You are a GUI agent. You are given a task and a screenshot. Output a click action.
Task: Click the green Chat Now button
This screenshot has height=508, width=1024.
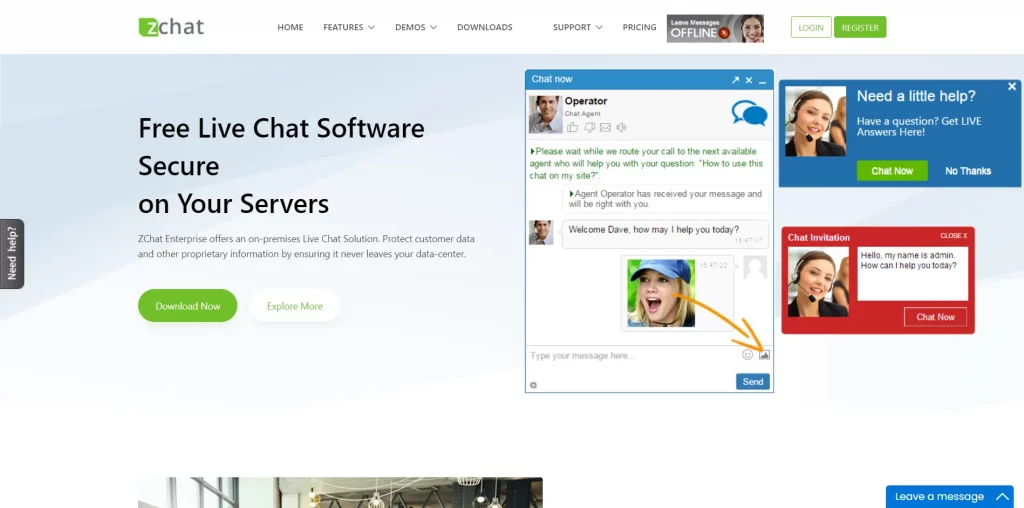[x=892, y=170]
